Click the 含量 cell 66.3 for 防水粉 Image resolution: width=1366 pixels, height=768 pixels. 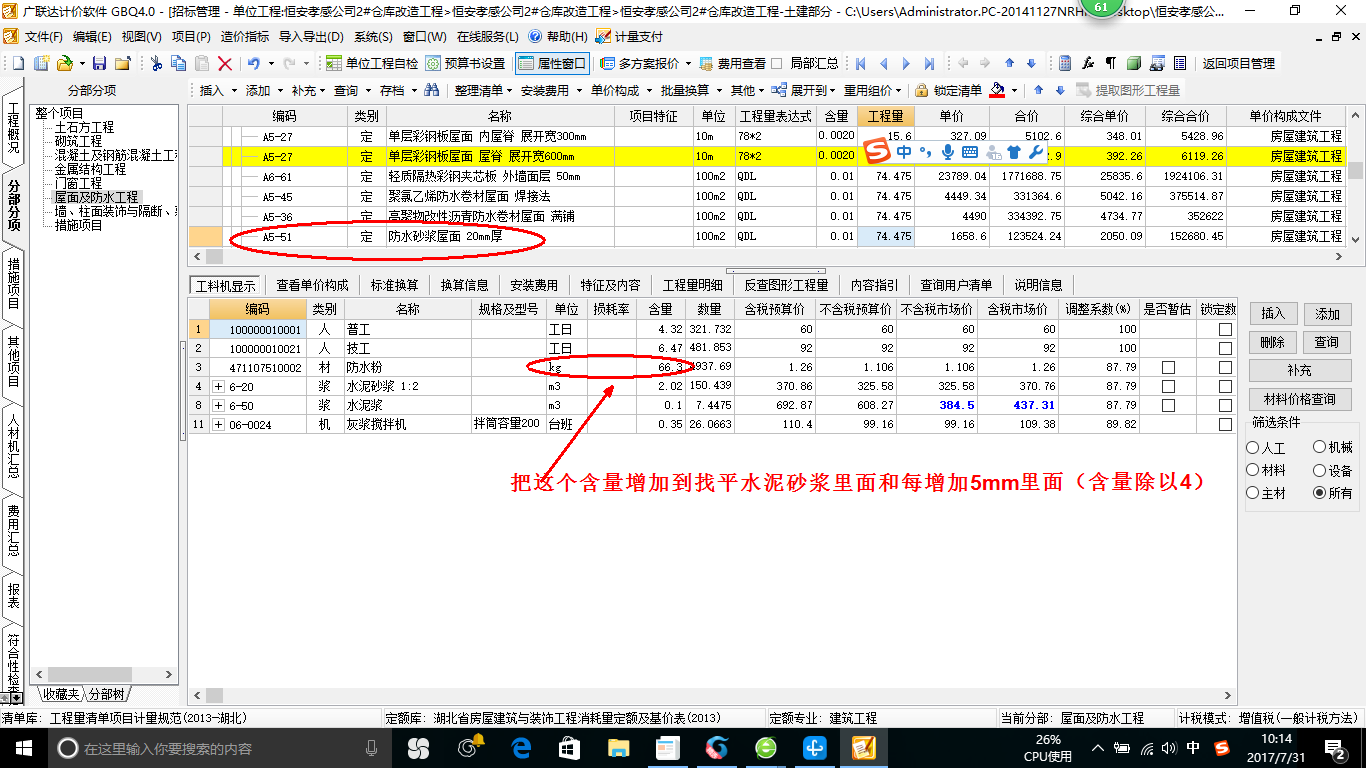pyautogui.click(x=661, y=367)
